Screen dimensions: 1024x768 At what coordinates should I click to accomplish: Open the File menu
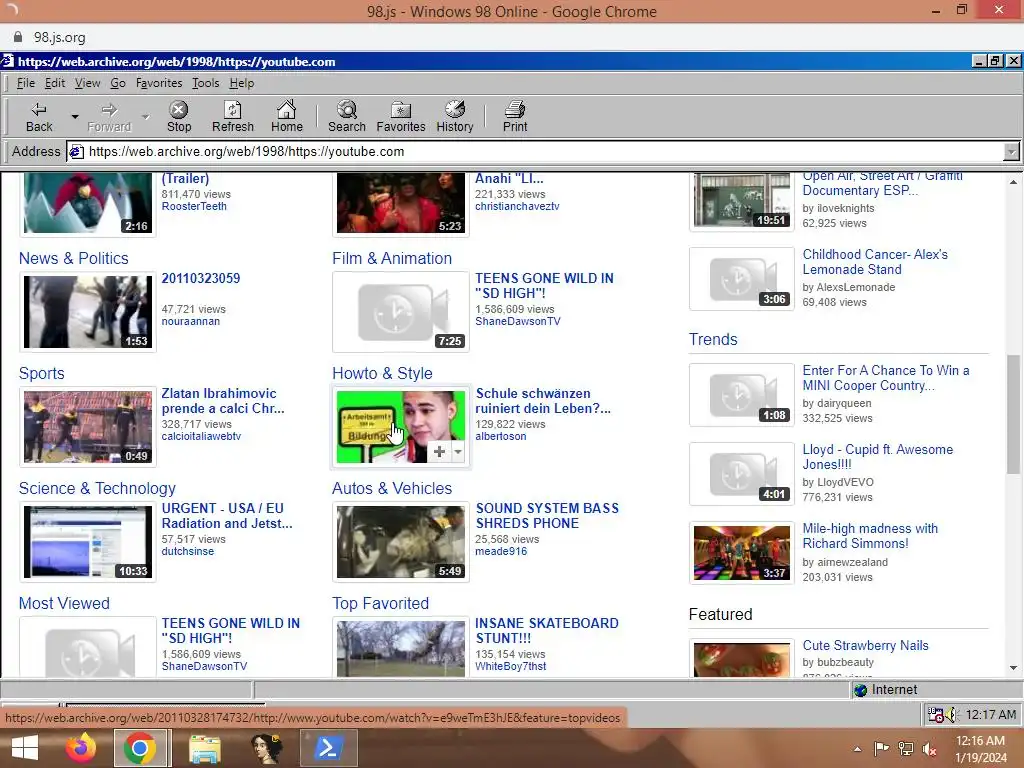[25, 83]
